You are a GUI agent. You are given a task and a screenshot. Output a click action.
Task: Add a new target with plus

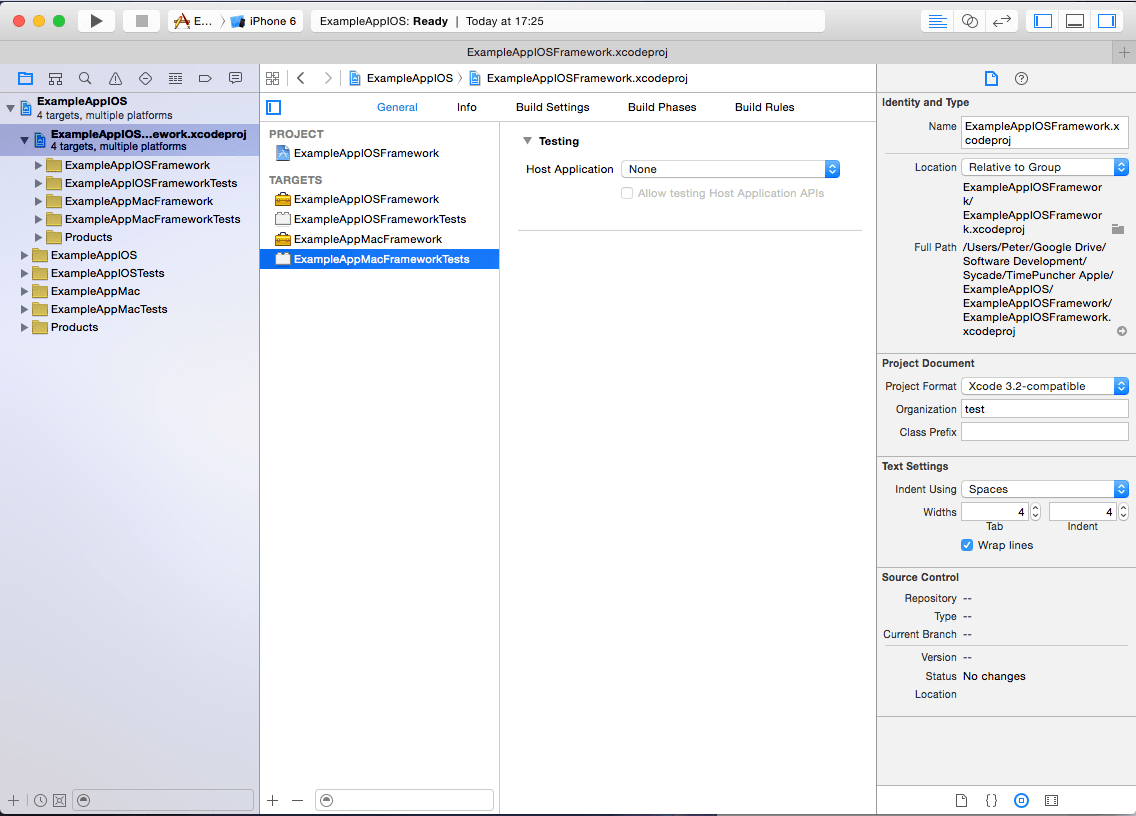(272, 800)
